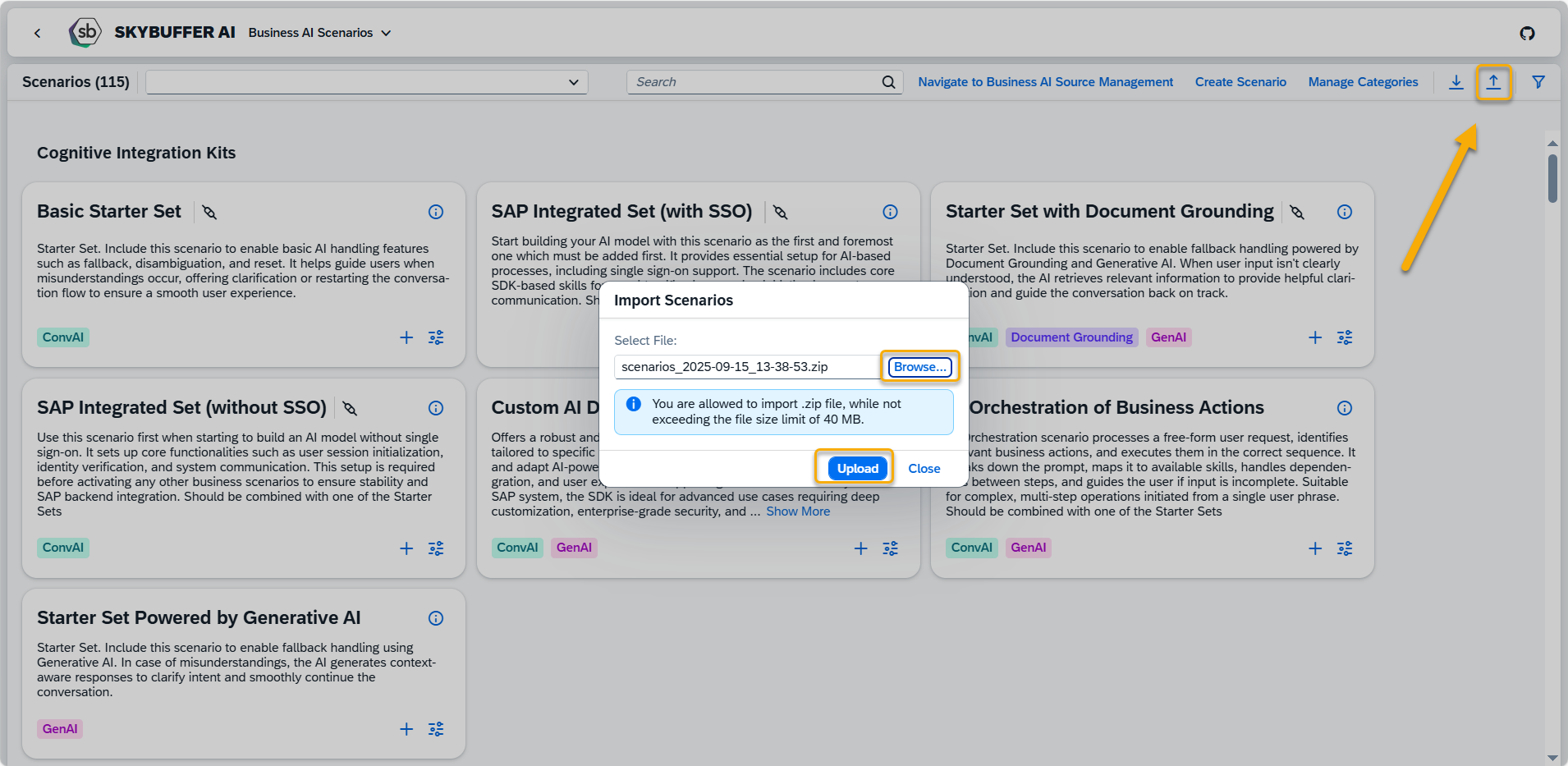Open the filter funnel icon
1568x766 pixels.
[1538, 82]
